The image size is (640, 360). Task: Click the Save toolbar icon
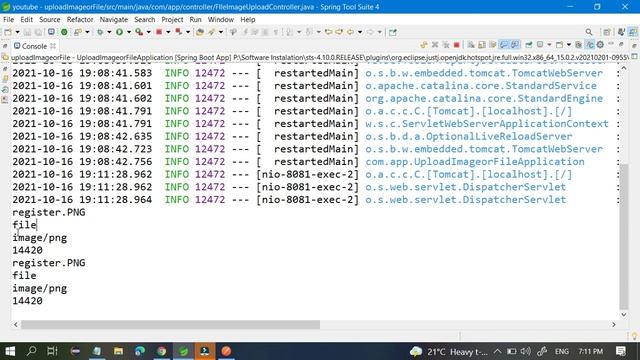click(27, 32)
